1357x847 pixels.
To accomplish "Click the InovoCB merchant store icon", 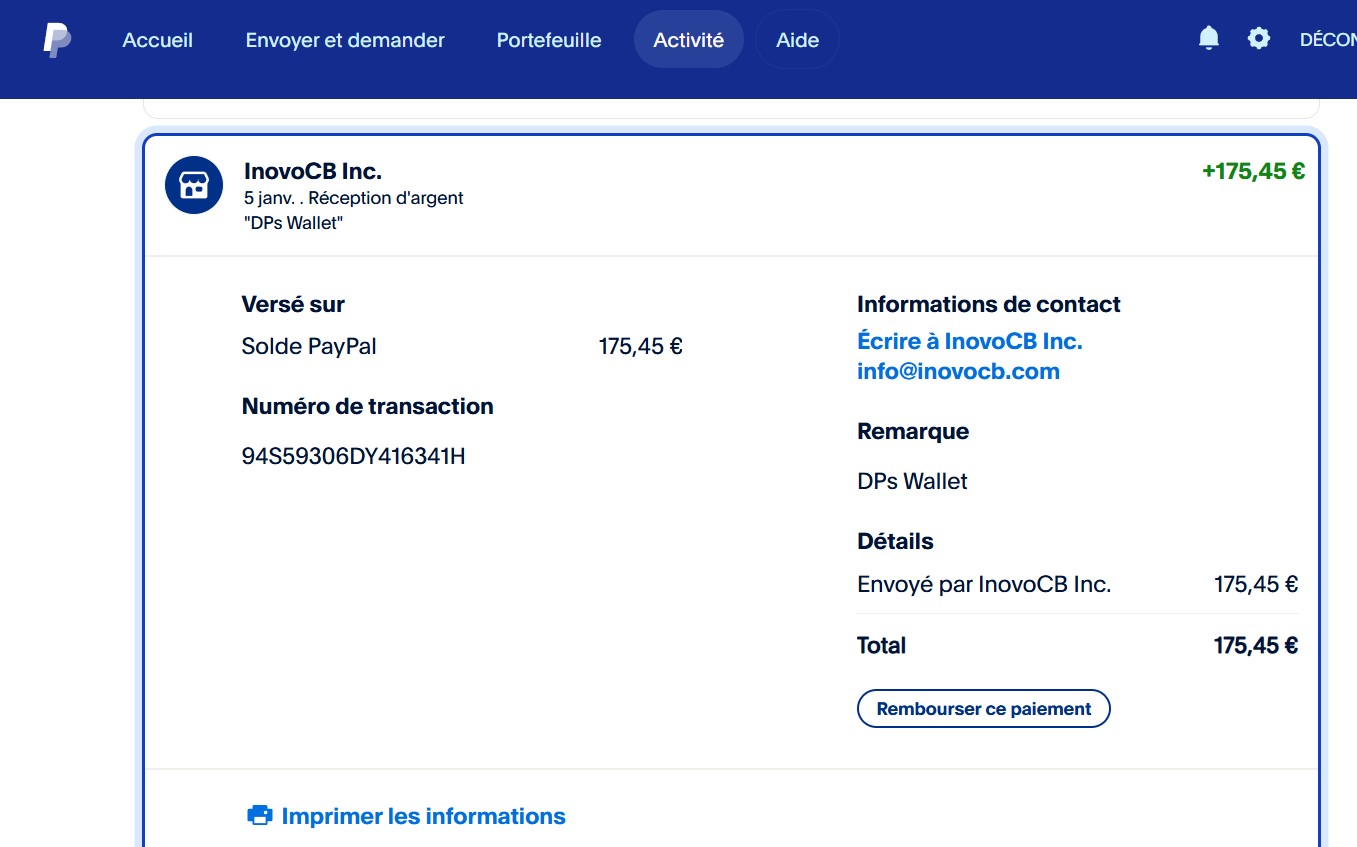I will click(x=194, y=185).
